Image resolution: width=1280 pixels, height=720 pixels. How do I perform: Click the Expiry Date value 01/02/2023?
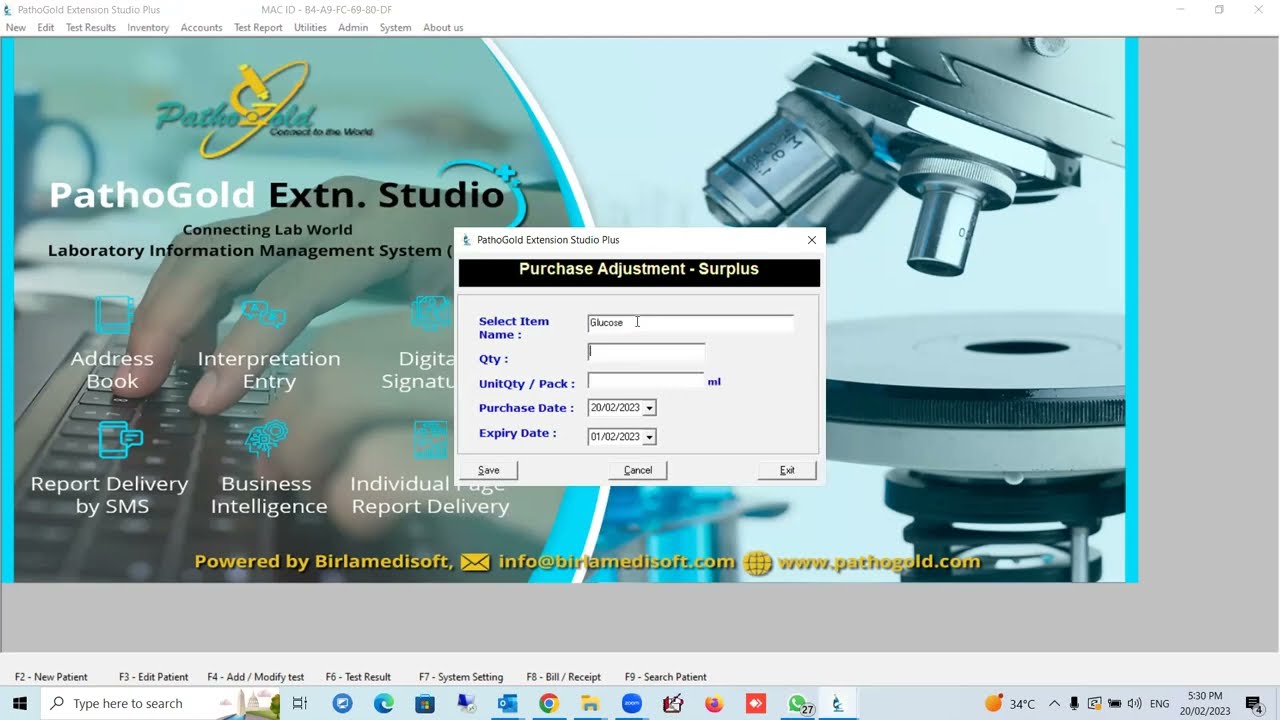click(x=615, y=437)
